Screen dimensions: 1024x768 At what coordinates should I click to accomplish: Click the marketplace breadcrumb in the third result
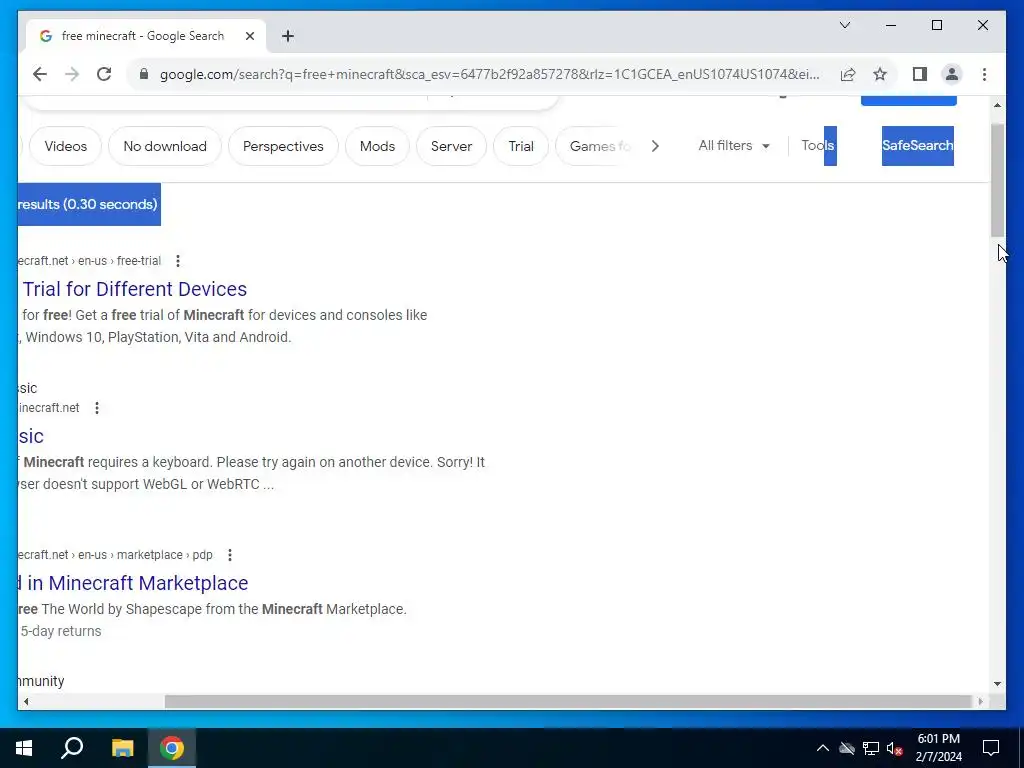tap(150, 555)
